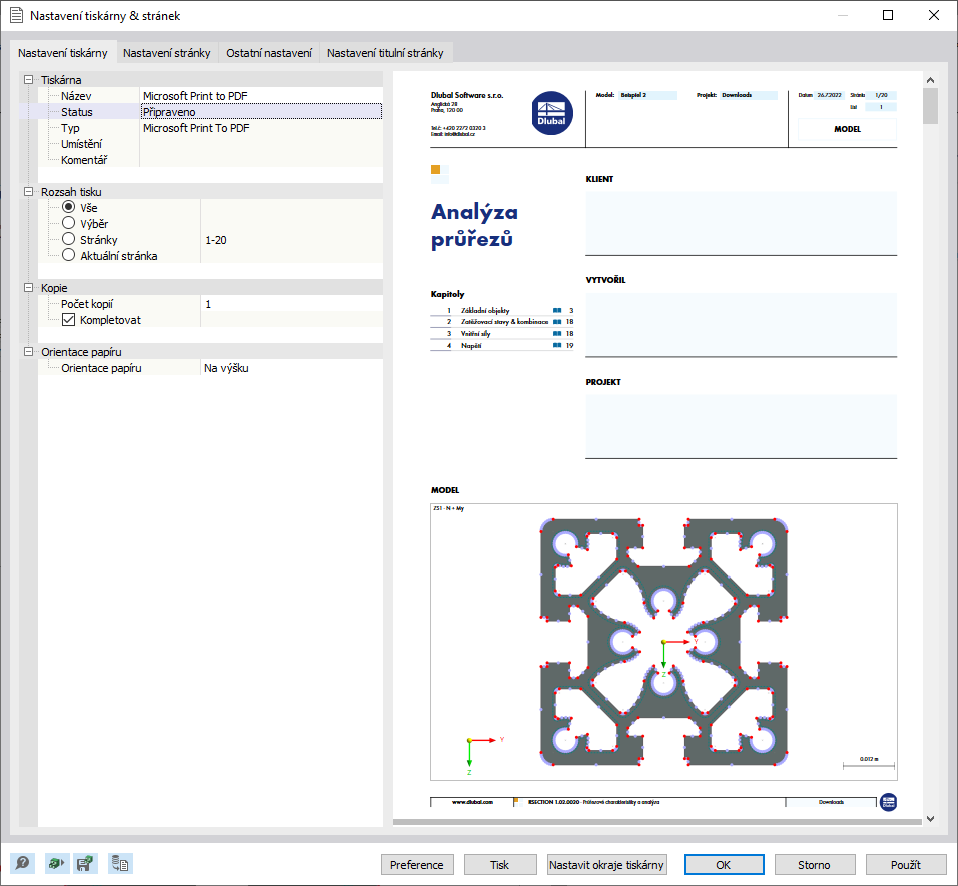Click the VYTVOŘIL box in preview
Viewport: 958px width, 886px height.
point(741,324)
